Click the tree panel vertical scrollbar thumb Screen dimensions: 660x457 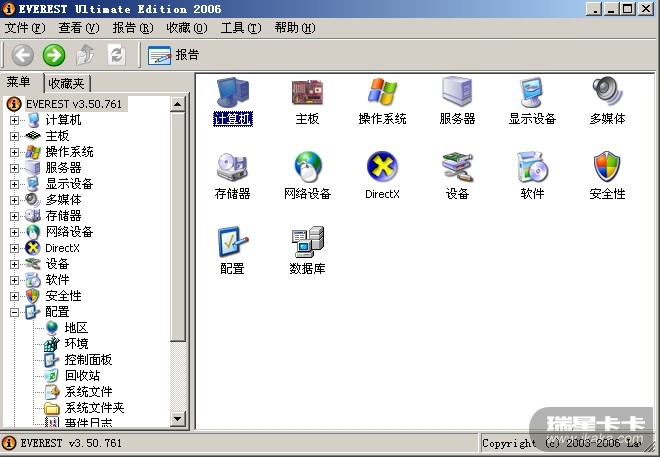coord(178,226)
